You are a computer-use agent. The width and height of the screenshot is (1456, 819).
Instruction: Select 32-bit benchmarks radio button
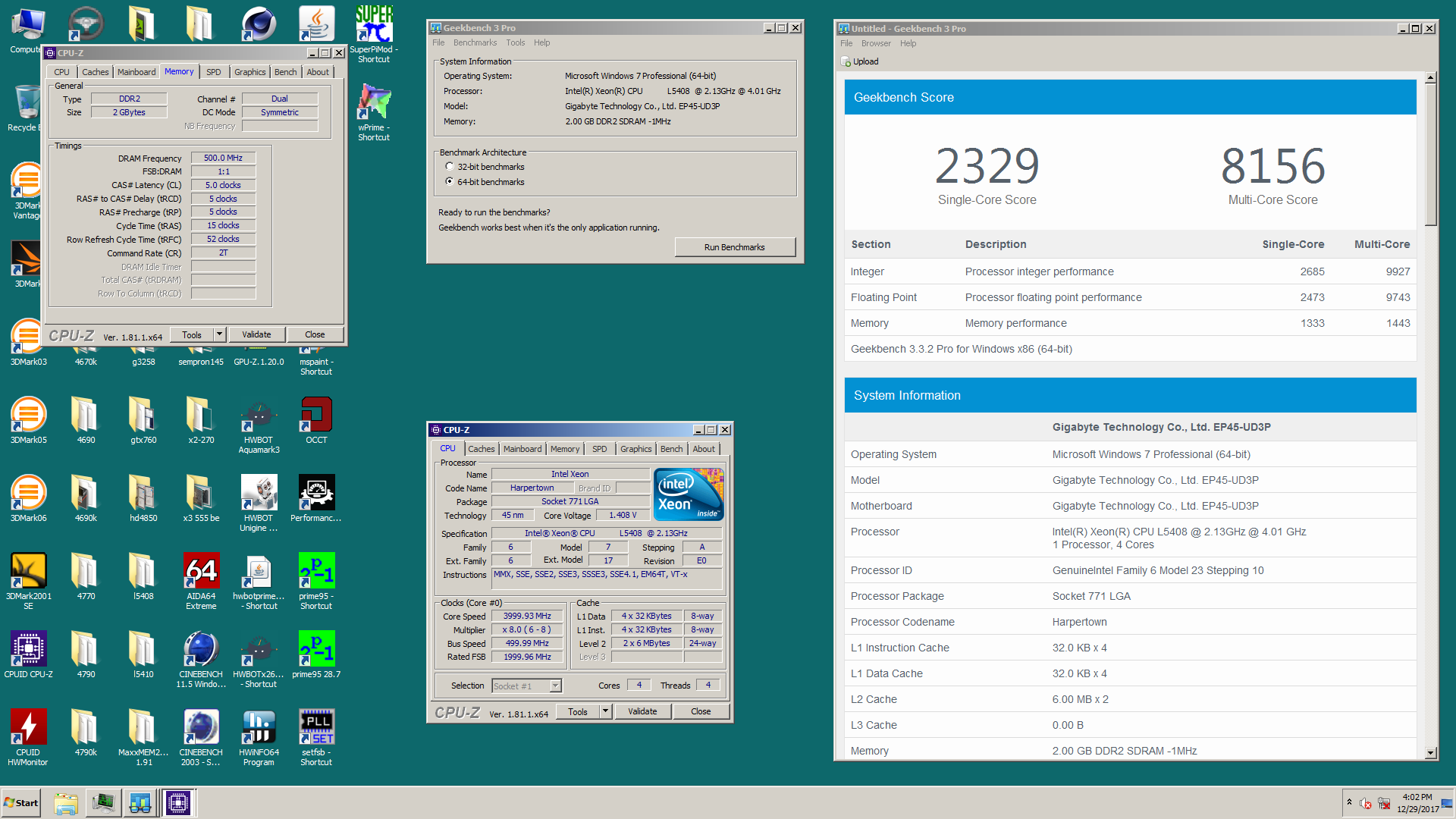coord(450,167)
